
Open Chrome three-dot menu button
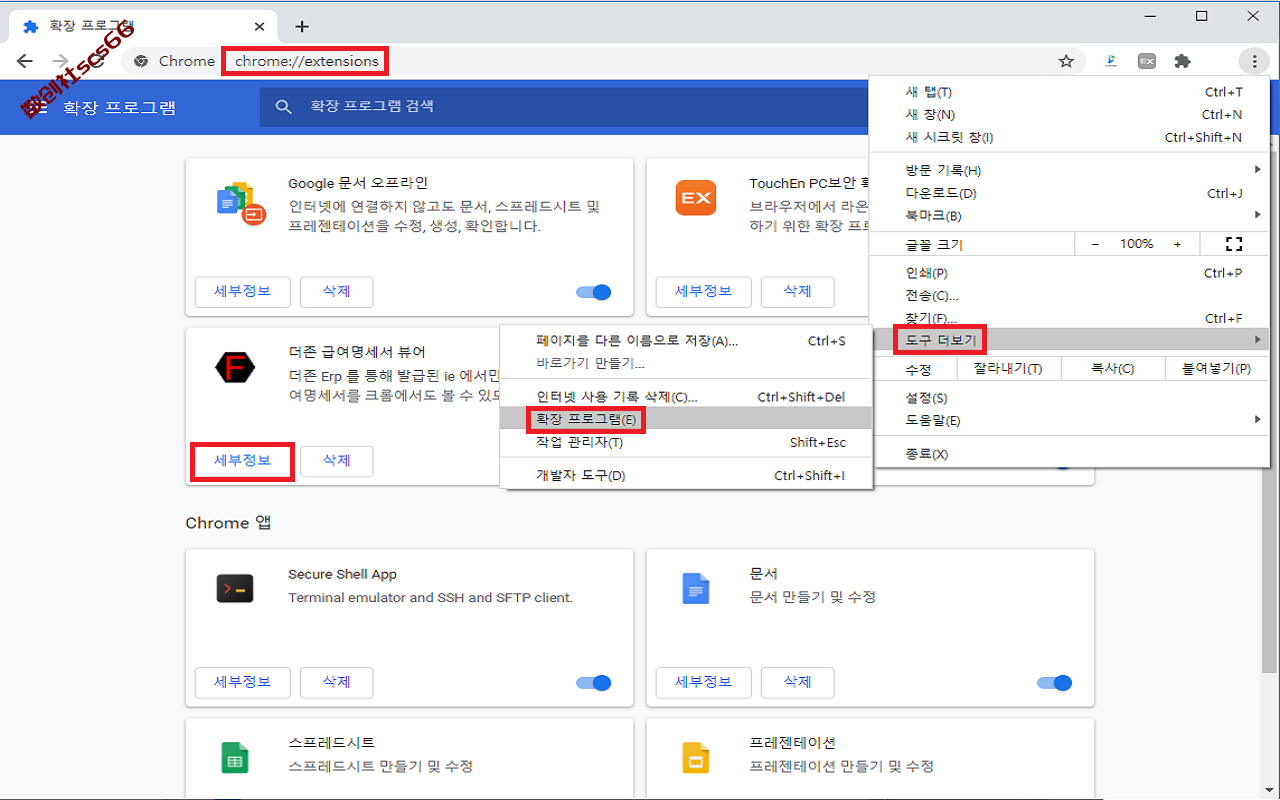1254,61
